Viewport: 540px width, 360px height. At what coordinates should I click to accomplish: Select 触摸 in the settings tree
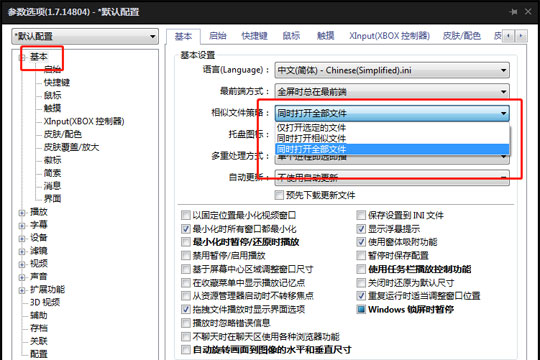tap(52, 108)
